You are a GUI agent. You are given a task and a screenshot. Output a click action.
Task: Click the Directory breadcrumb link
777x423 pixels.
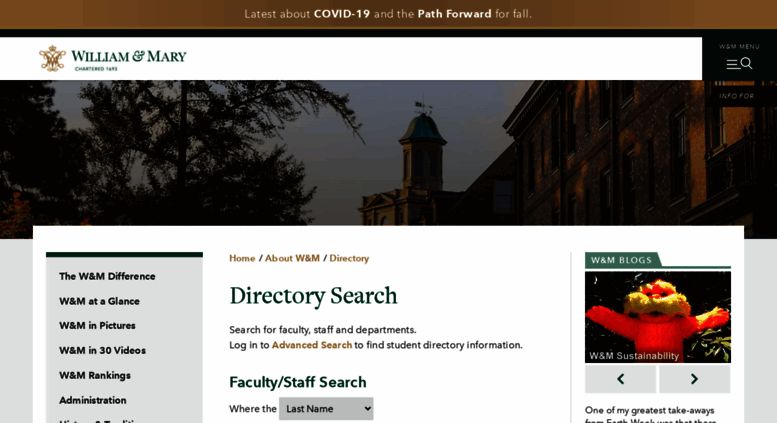pos(349,258)
